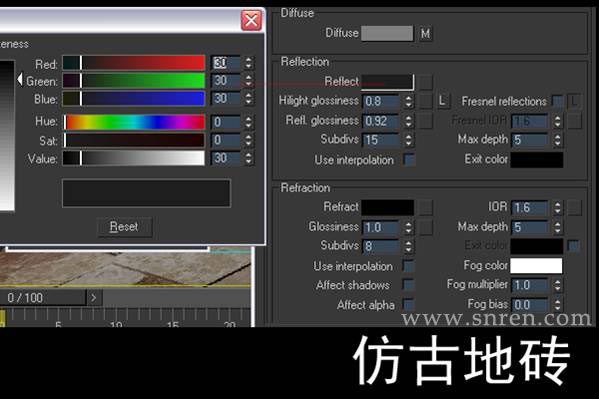Click the map slot button next to IOR
Screen dimensions: 599x399
[574, 208]
